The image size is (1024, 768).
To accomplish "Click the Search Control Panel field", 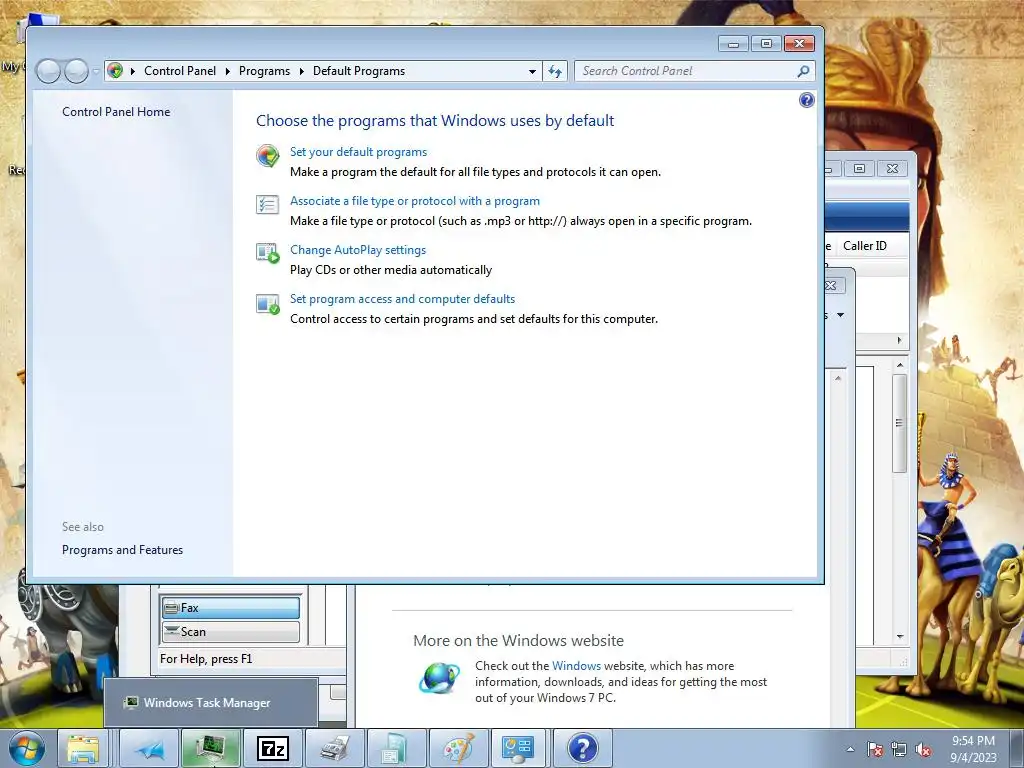I will click(694, 71).
